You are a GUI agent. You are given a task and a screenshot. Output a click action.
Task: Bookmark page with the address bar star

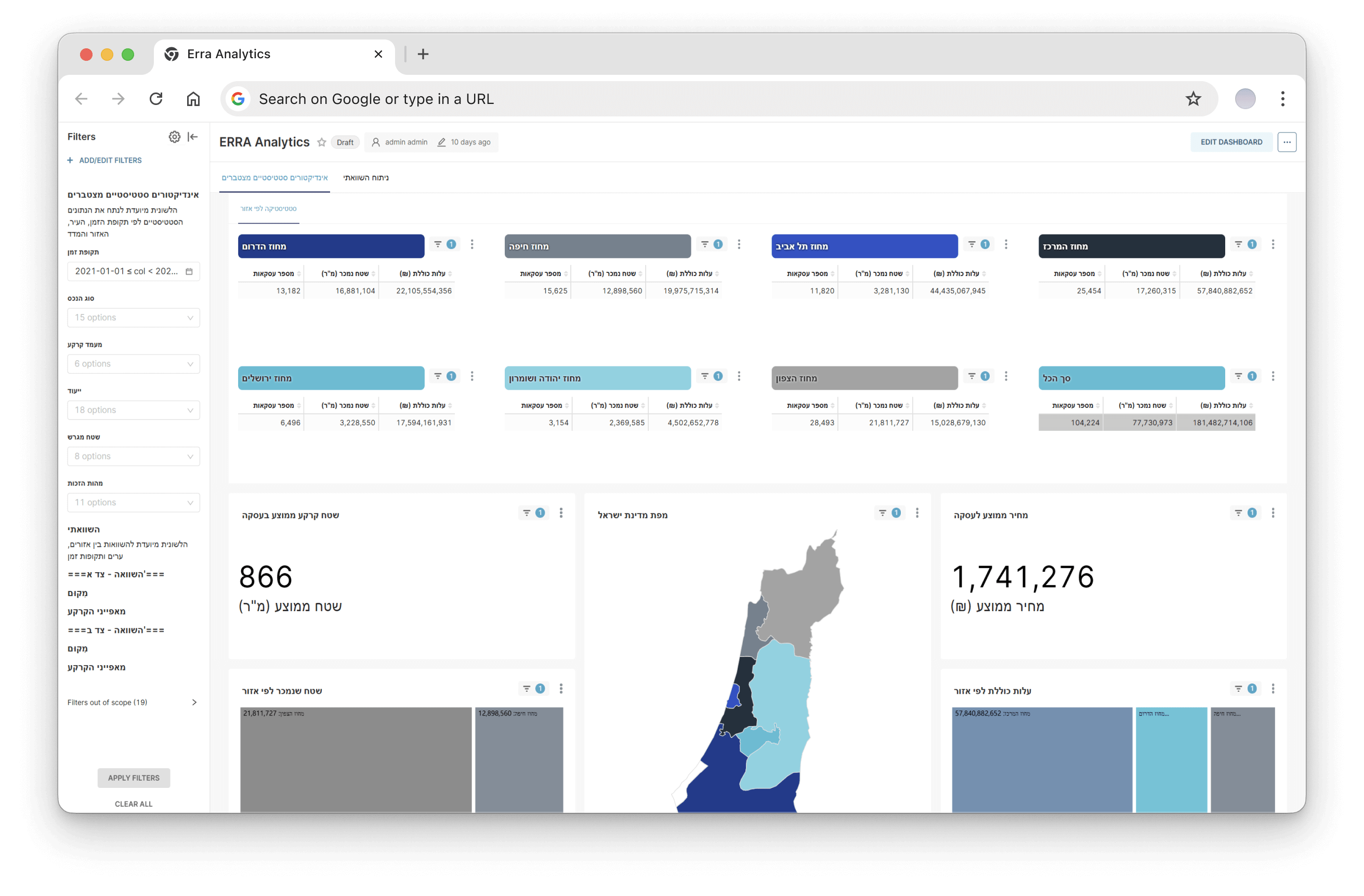tap(1192, 99)
